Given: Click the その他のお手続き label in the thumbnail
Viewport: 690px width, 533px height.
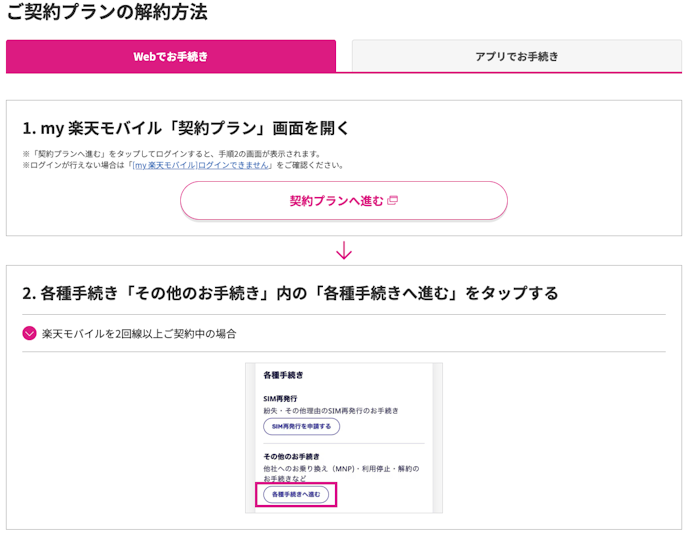Looking at the screenshot, I should pyautogui.click(x=291, y=456).
